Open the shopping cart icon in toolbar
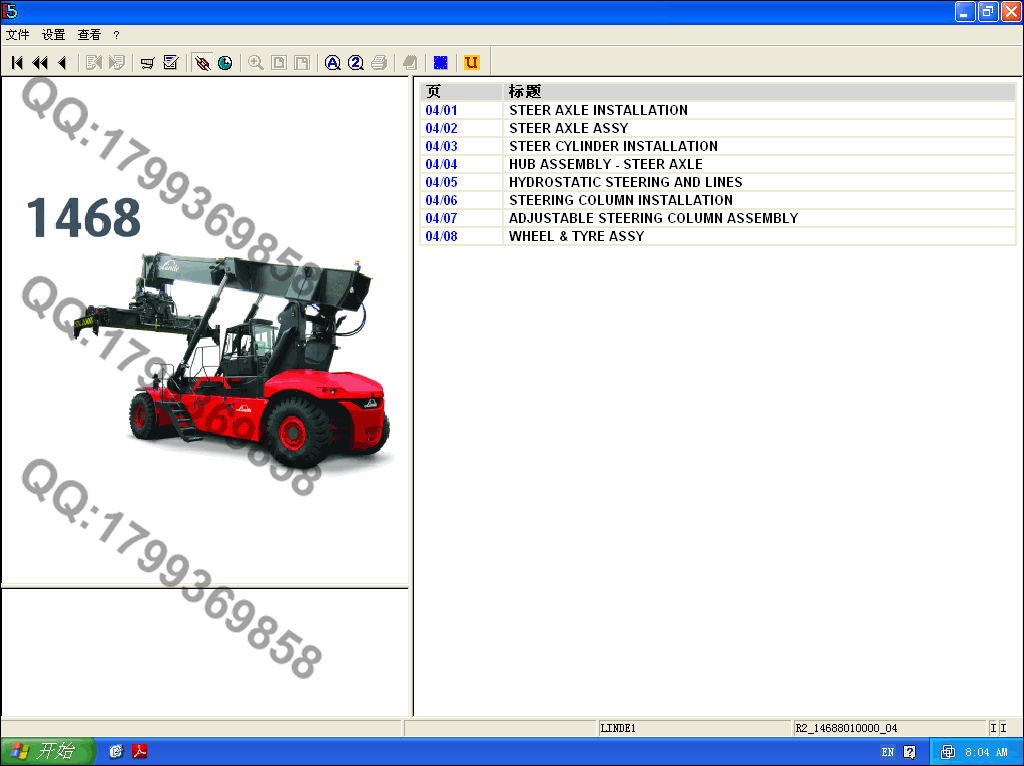1024x766 pixels. (x=147, y=63)
